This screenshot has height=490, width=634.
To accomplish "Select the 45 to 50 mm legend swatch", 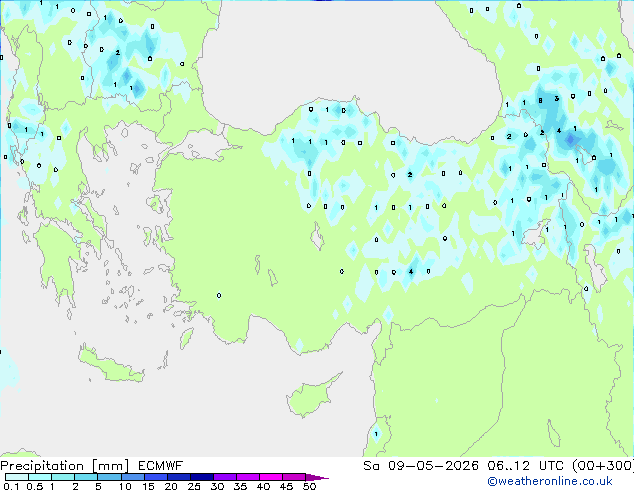I will coord(294,477).
